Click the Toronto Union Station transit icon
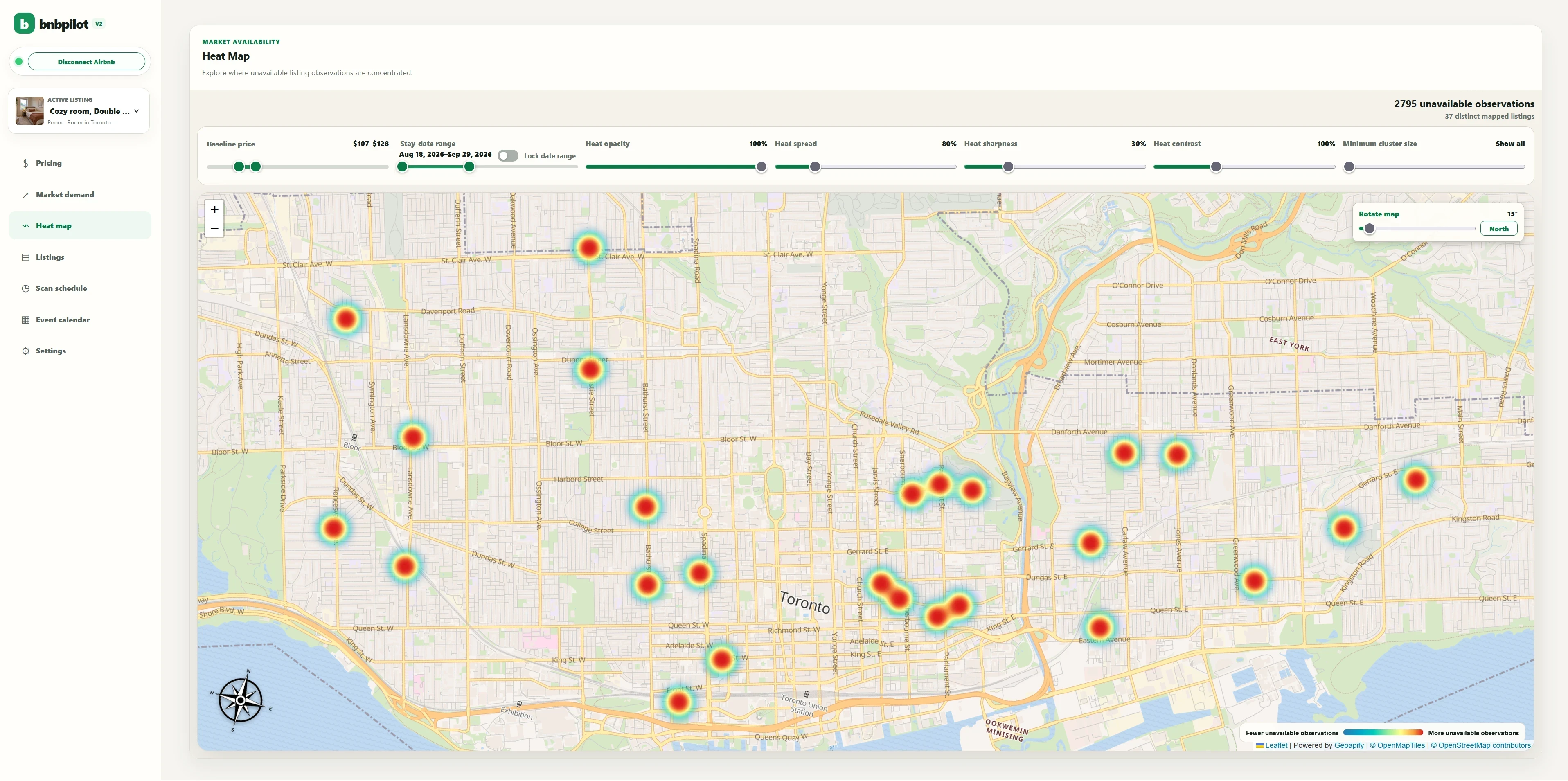The width and height of the screenshot is (1568, 781). (807, 694)
